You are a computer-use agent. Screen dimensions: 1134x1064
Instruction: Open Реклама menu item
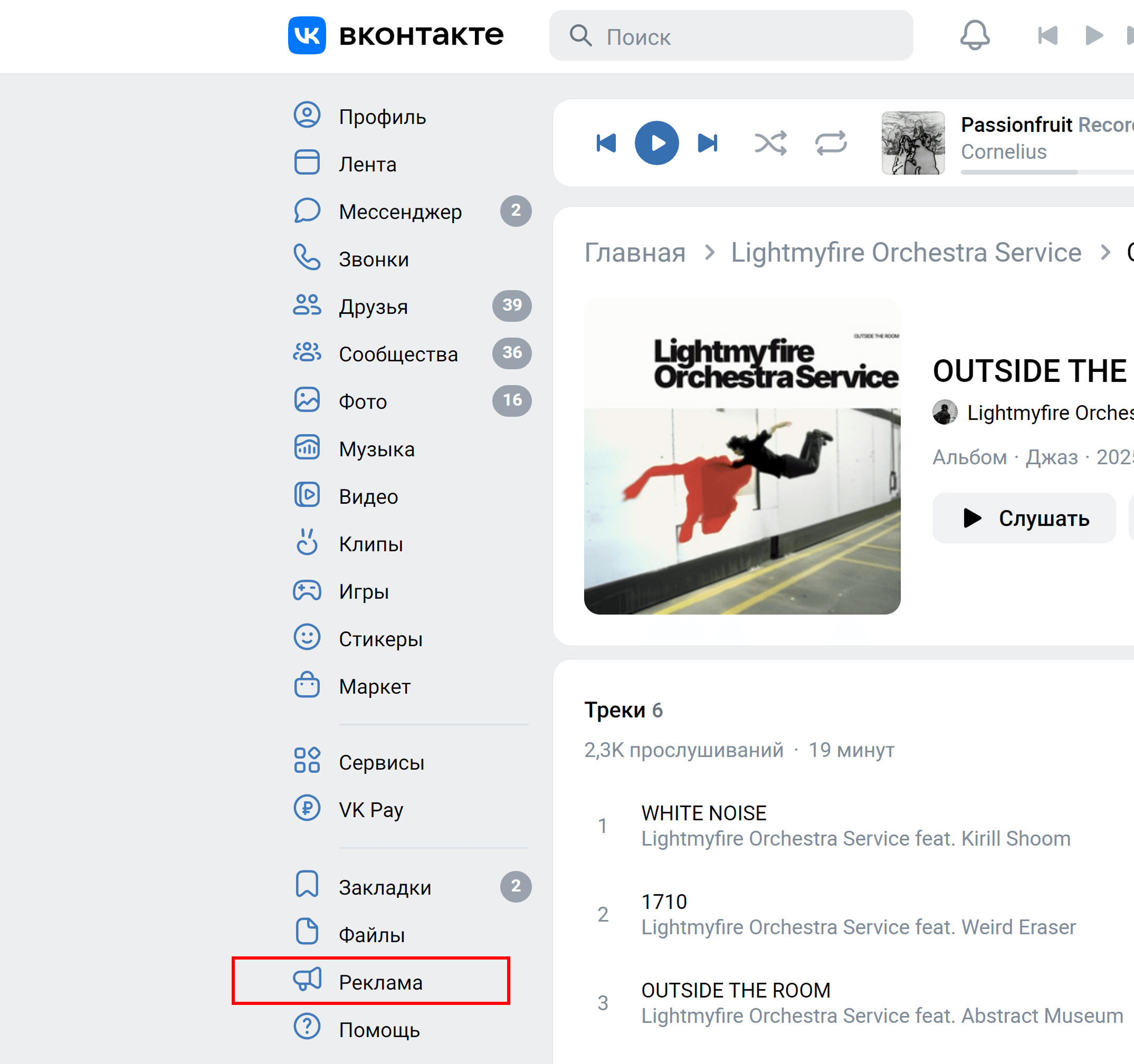(380, 982)
